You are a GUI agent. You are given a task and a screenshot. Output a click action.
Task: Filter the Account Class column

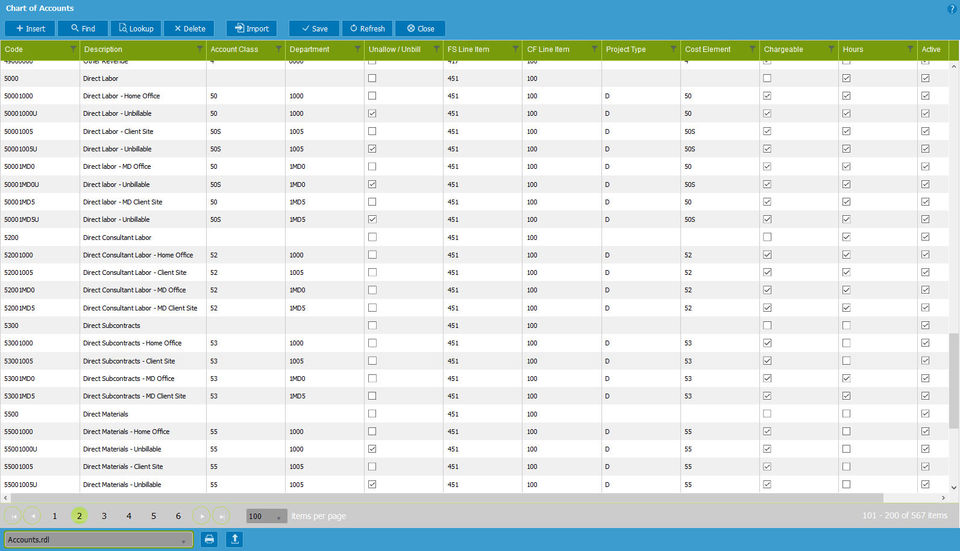(279, 49)
